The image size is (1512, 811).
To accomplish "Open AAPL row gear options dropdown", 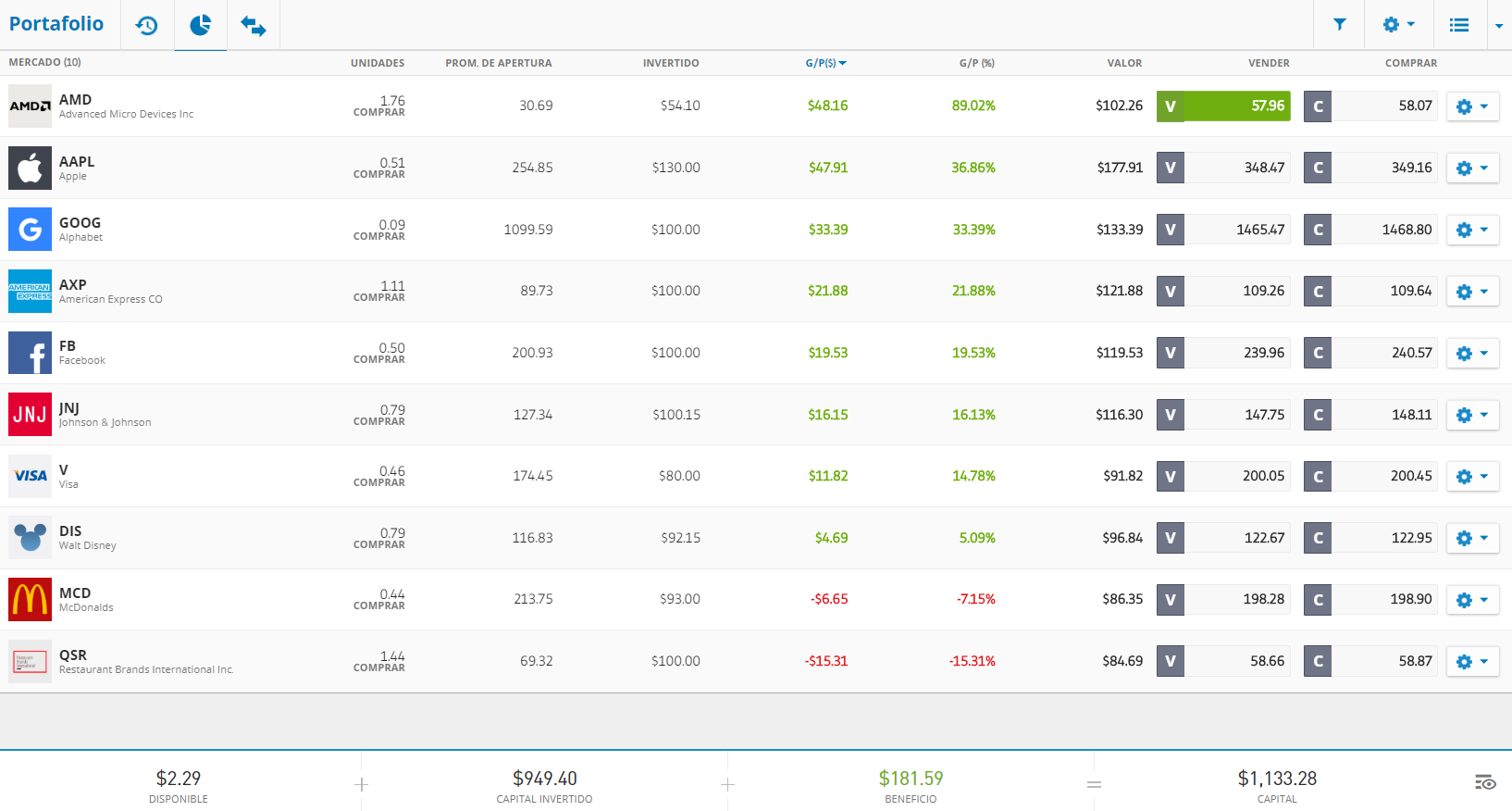I will coord(1472,168).
